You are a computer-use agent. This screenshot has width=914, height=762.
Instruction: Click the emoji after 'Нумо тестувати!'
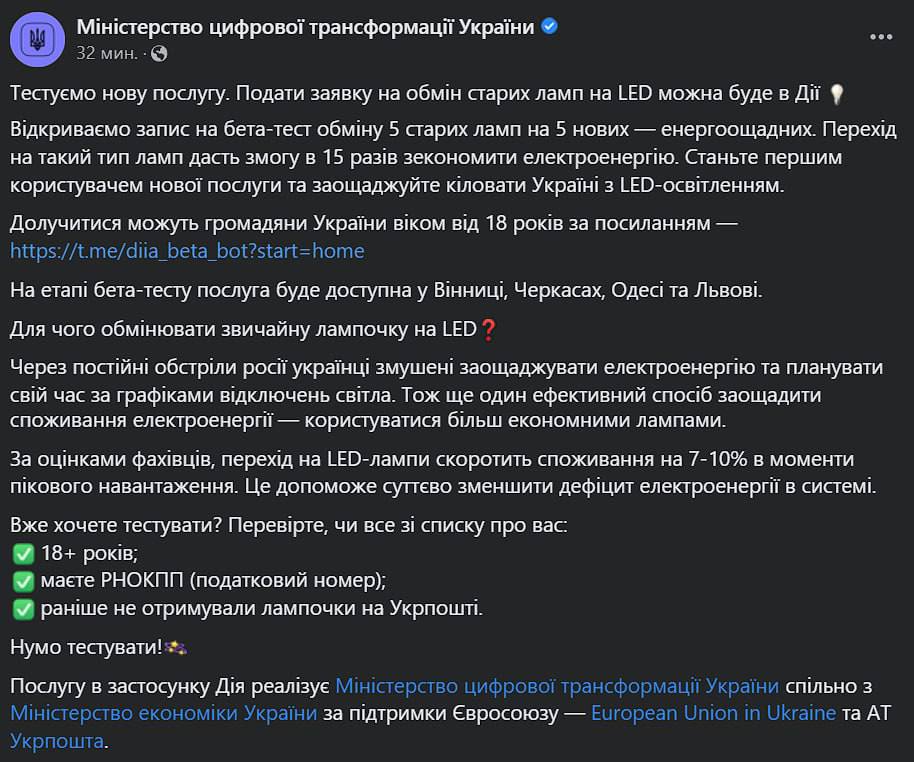click(x=178, y=647)
